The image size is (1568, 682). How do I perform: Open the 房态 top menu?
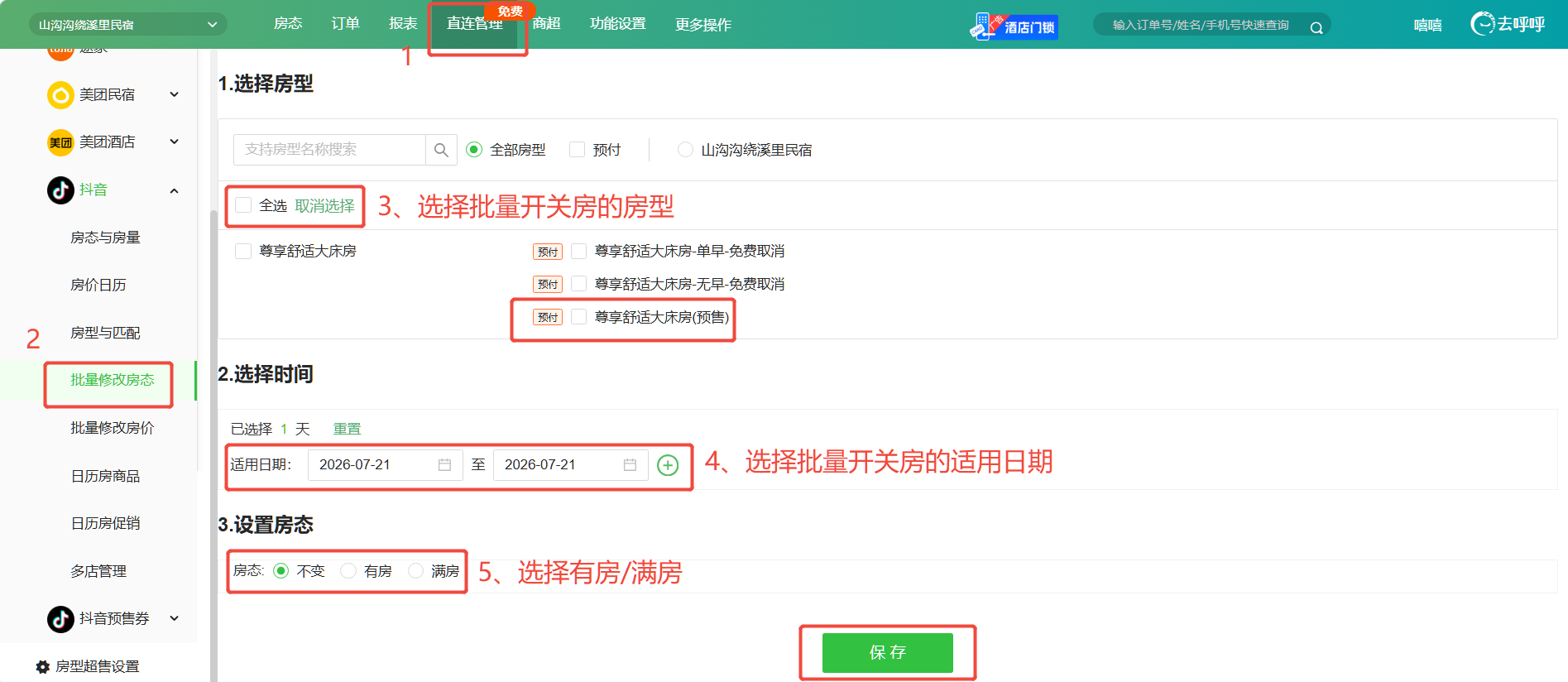click(288, 24)
